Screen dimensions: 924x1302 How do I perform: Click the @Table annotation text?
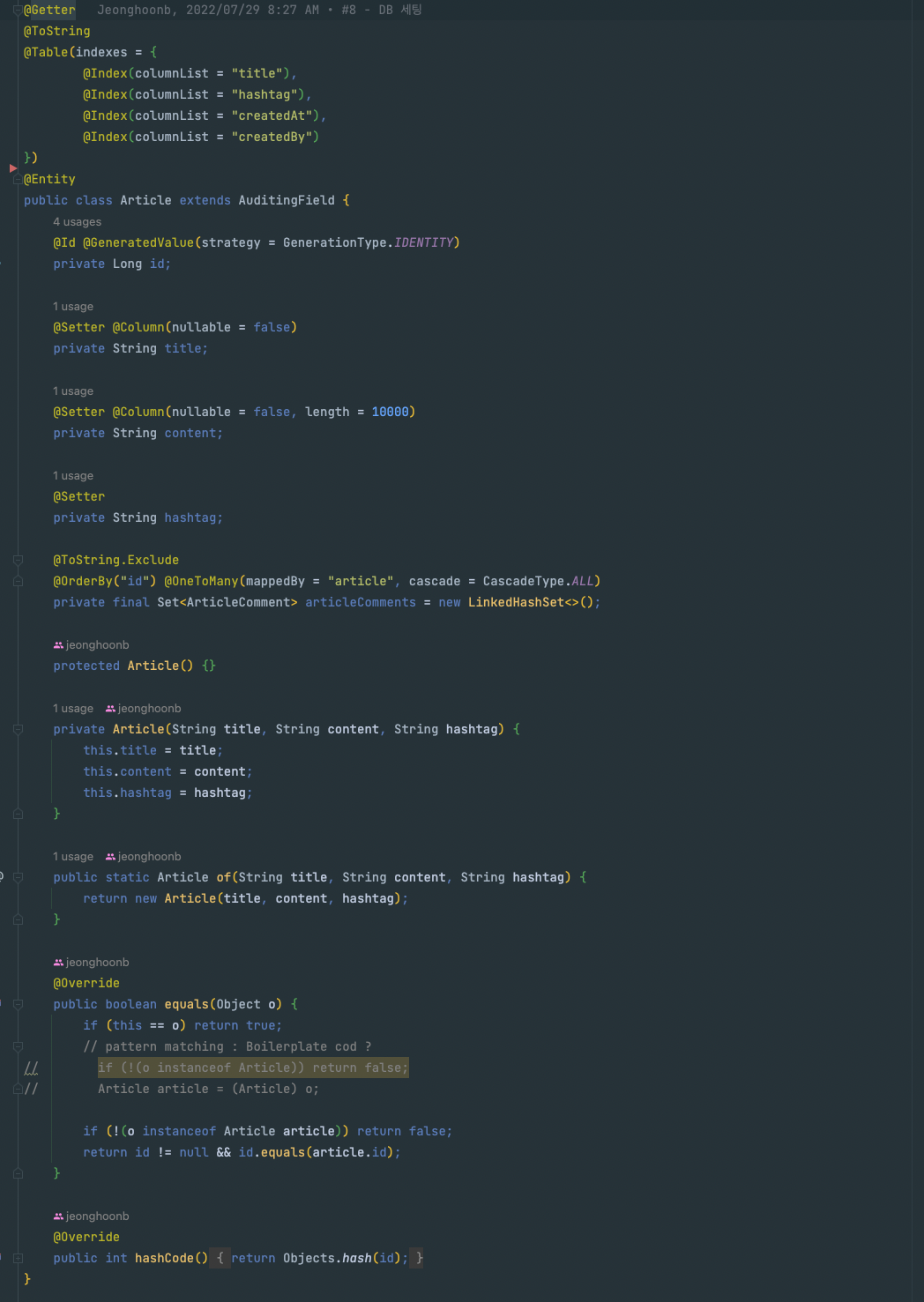click(x=46, y=53)
